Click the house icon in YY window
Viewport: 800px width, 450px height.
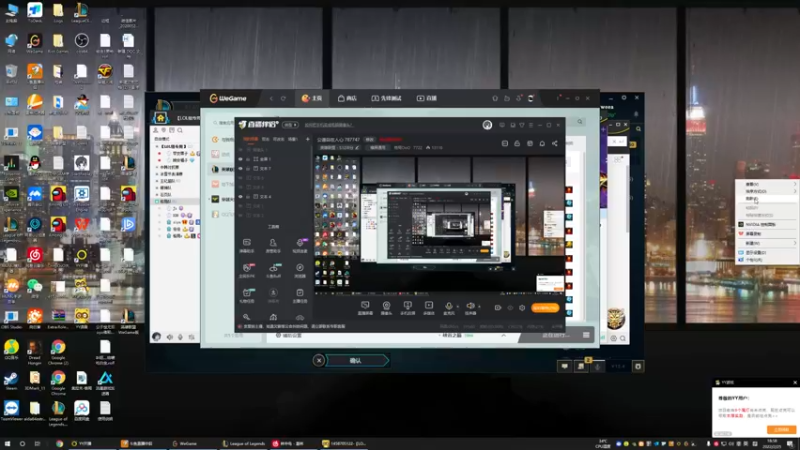[161, 118]
